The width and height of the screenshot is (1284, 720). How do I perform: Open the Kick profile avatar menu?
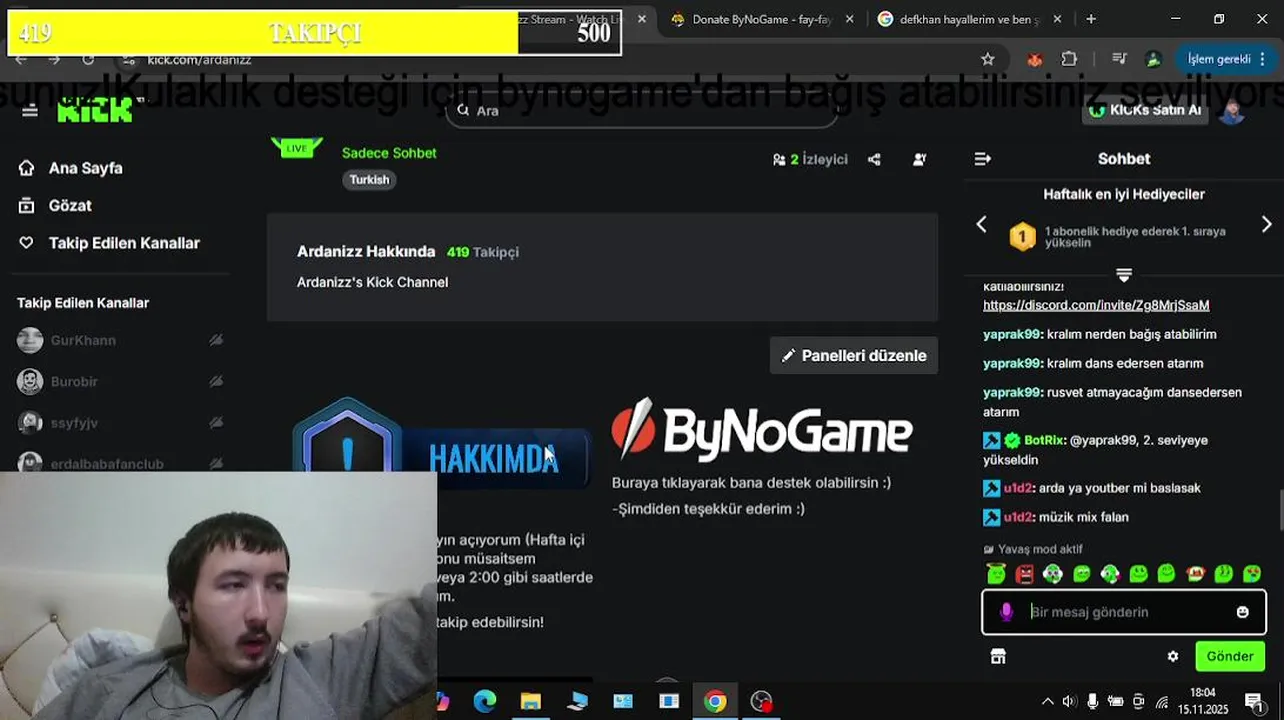coord(1232,110)
